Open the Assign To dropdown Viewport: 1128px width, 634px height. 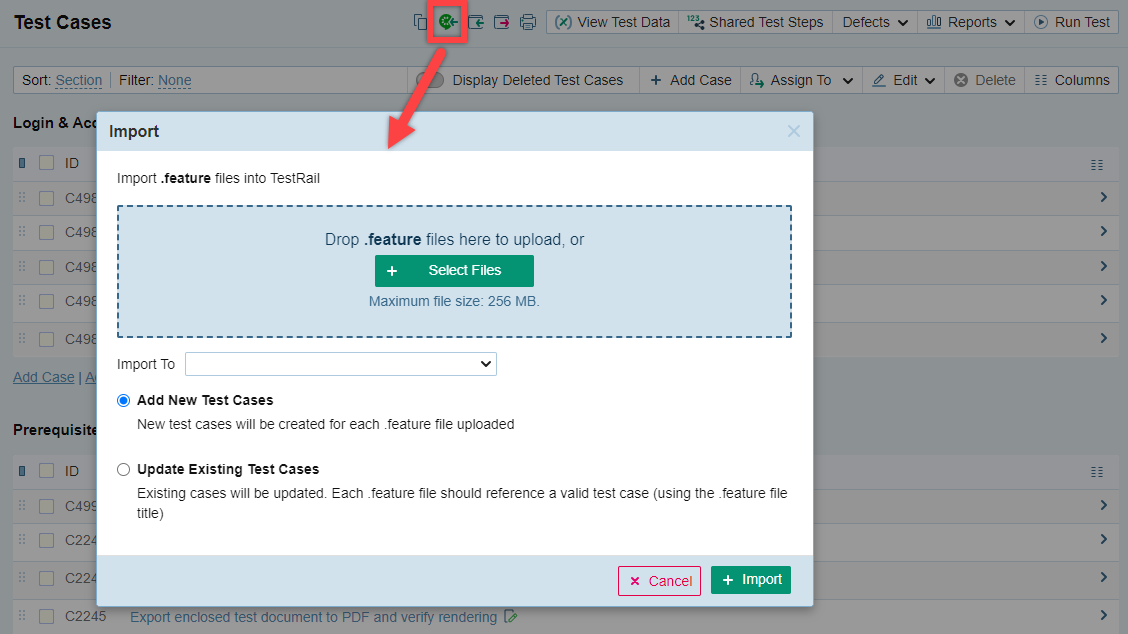pyautogui.click(x=801, y=80)
